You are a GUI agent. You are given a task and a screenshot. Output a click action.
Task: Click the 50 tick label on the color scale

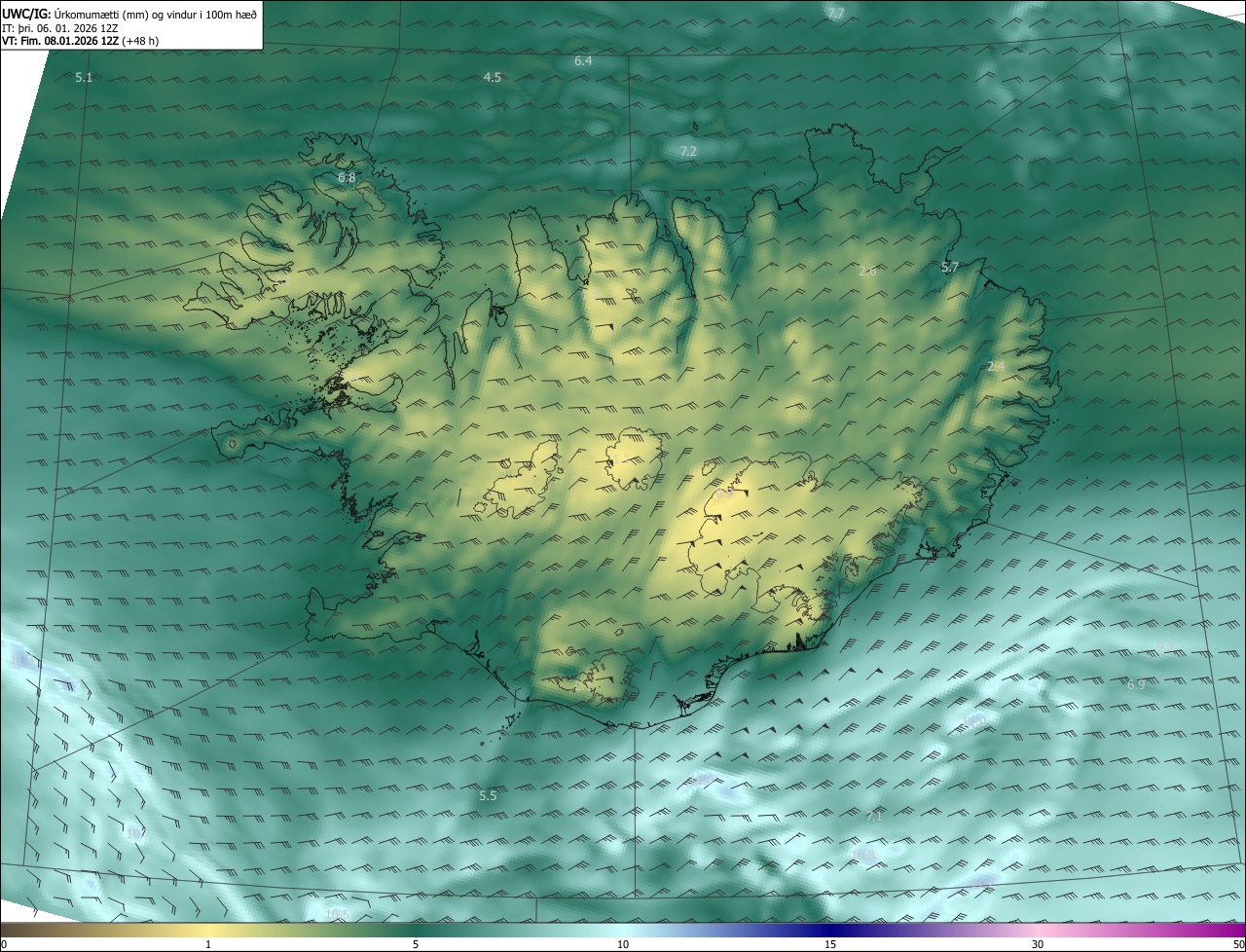click(1238, 944)
